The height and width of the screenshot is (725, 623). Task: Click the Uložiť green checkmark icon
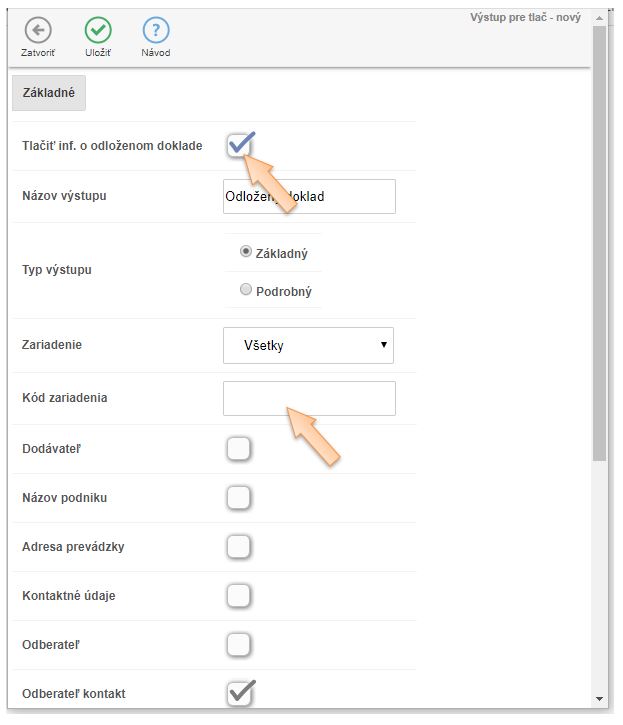click(x=97, y=30)
